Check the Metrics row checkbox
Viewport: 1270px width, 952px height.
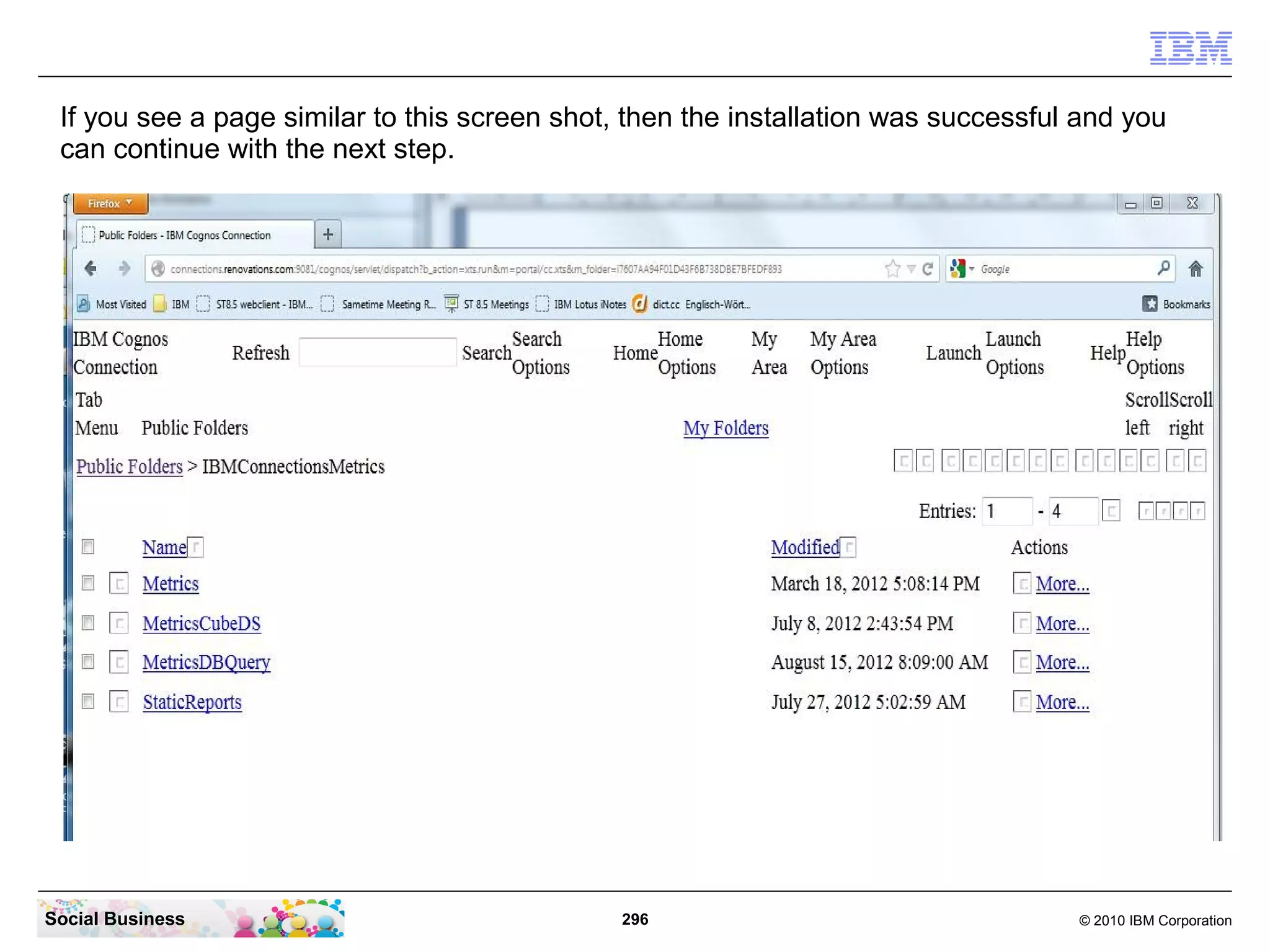coord(88,583)
